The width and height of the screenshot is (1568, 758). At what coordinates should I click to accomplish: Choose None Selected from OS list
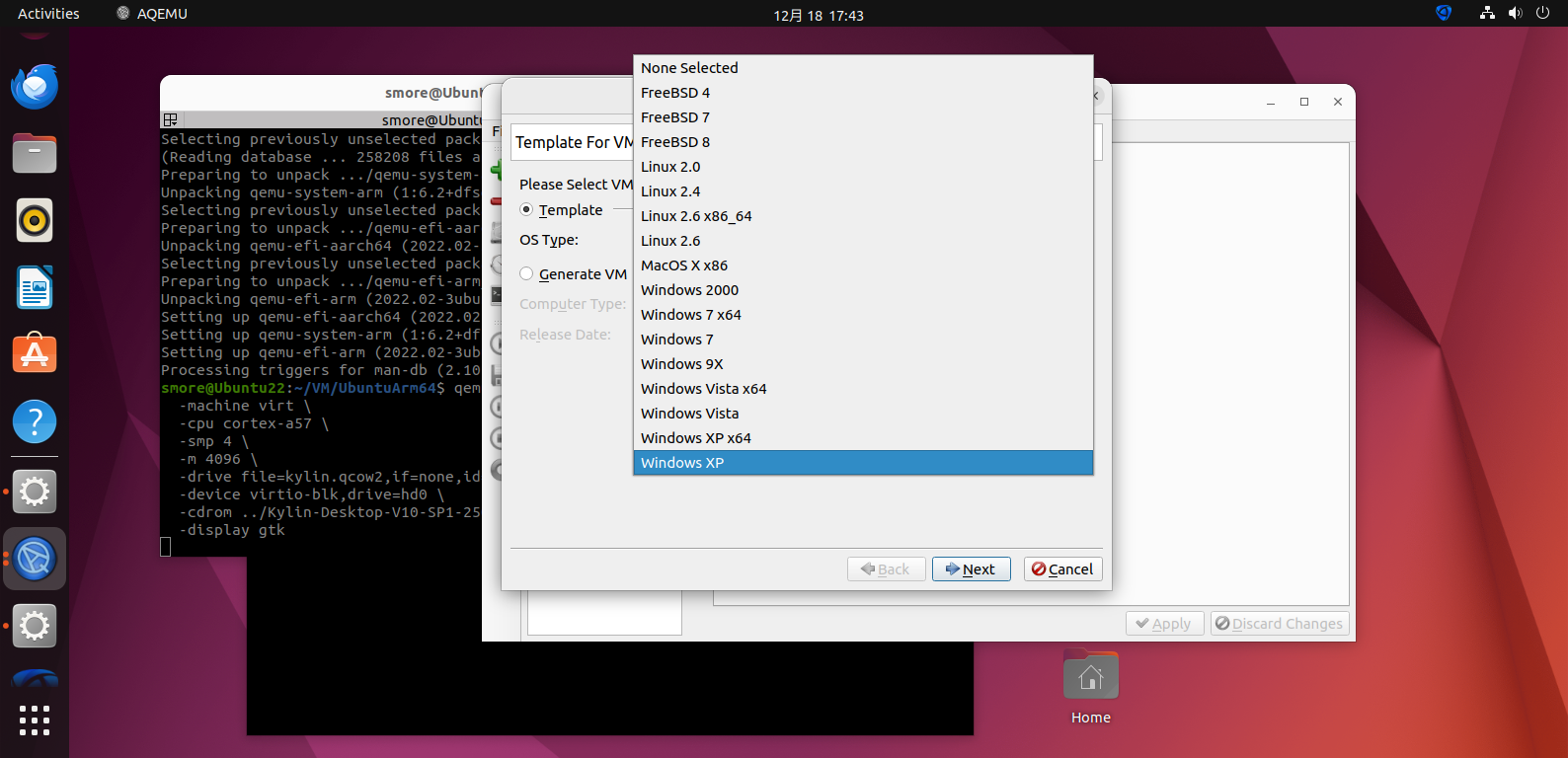pos(863,68)
